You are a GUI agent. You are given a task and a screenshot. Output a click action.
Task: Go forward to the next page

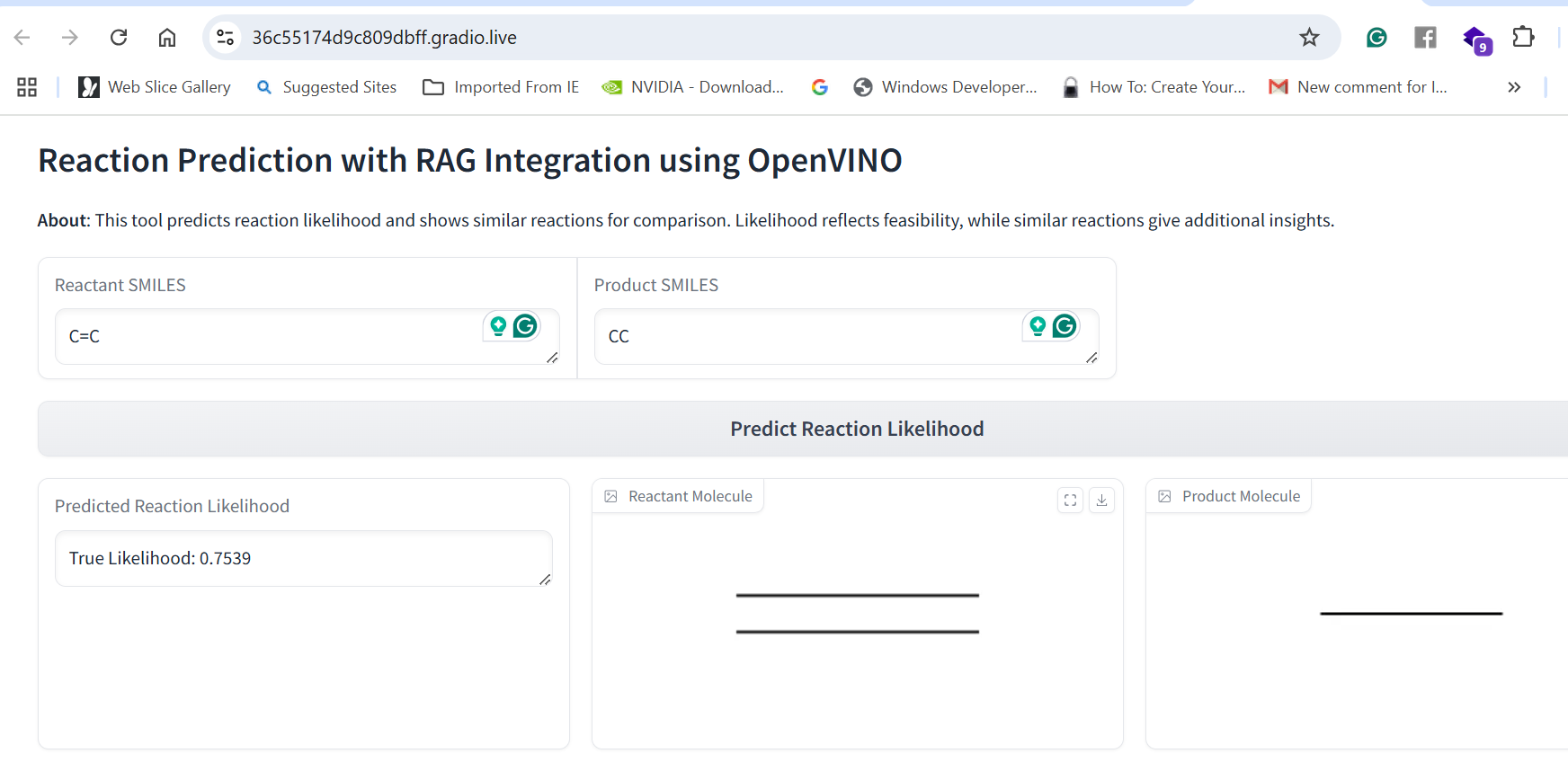point(70,37)
